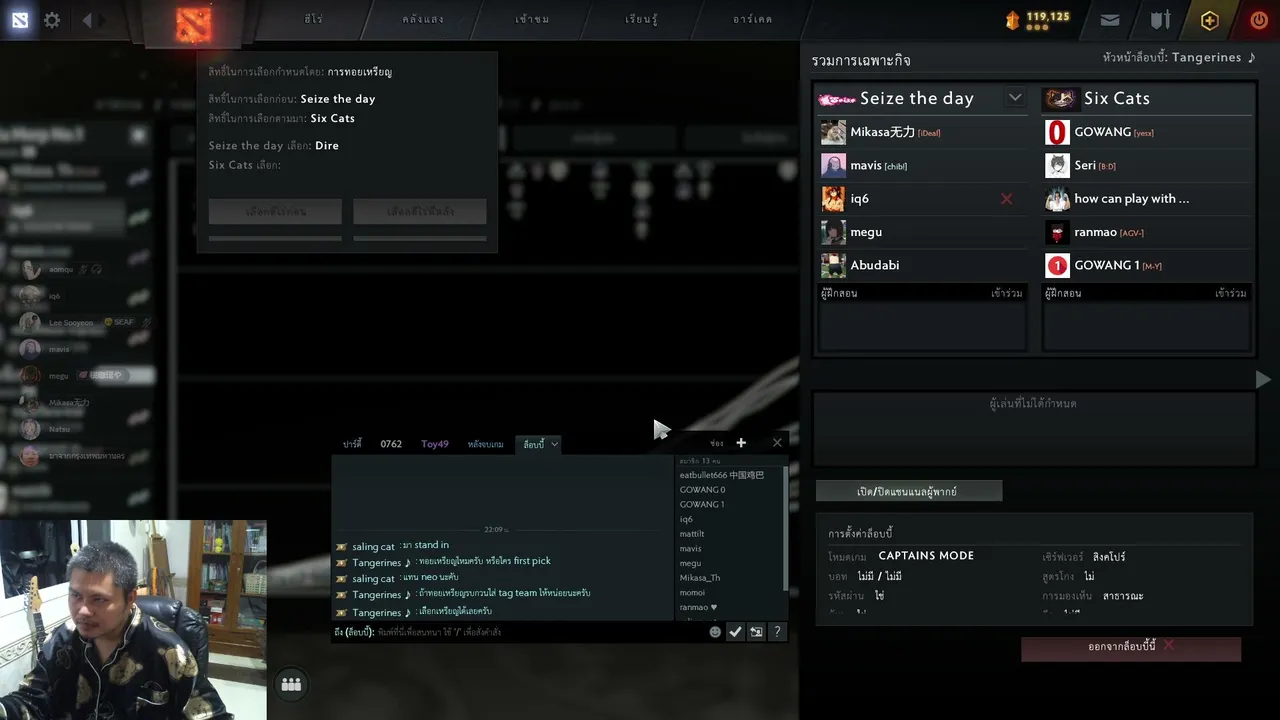Open the settings gear in top bar
The height and width of the screenshot is (720, 1280).
[52, 20]
